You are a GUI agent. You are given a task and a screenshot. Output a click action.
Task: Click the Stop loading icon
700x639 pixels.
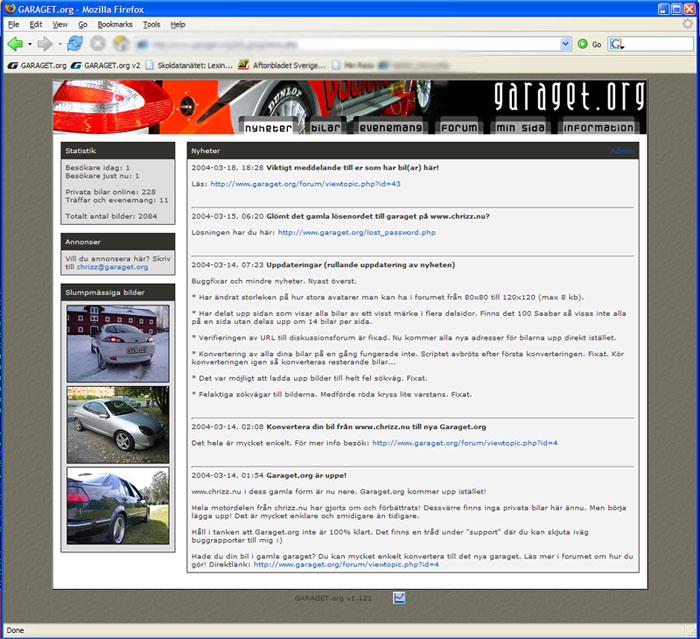[98, 44]
